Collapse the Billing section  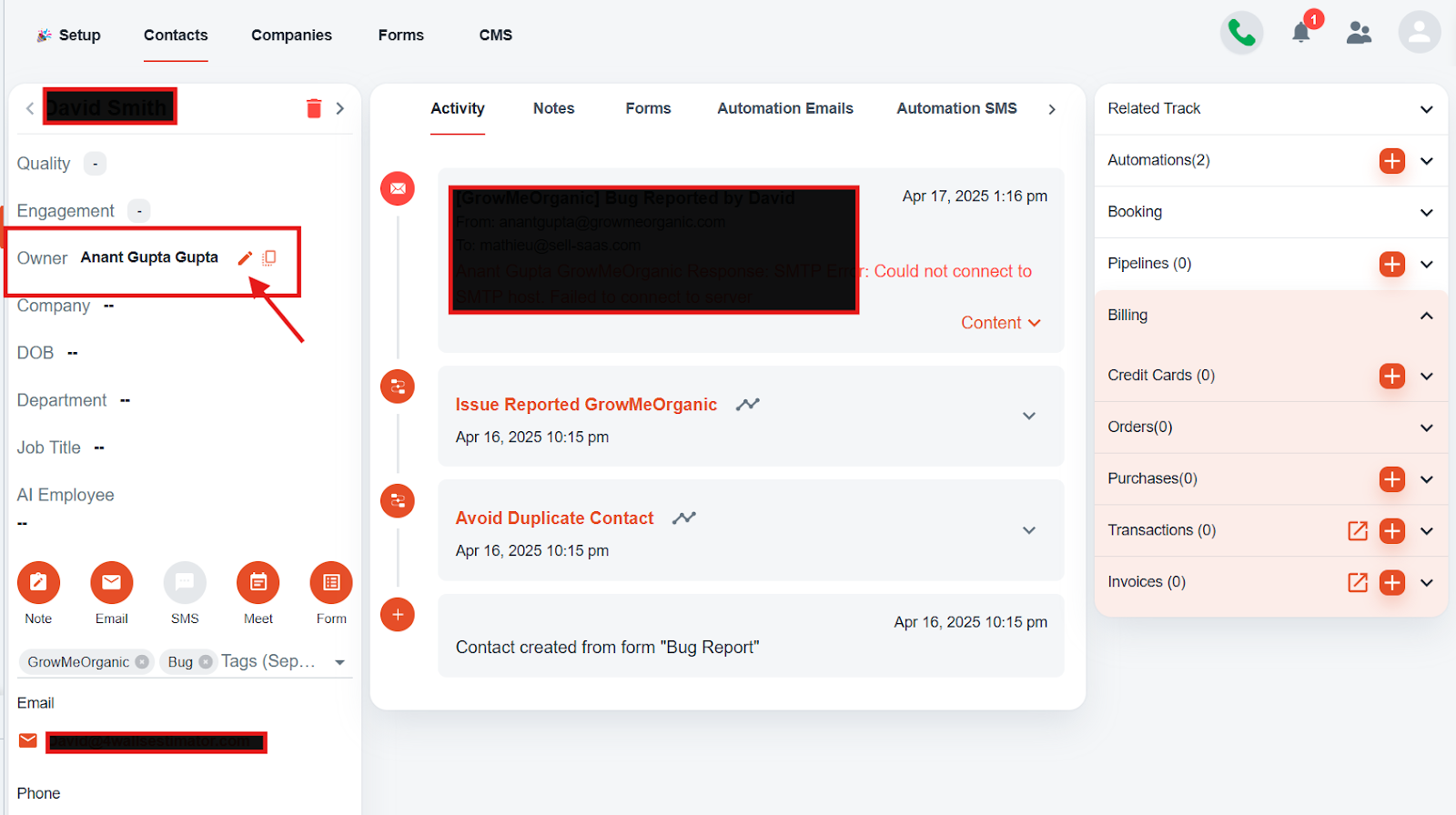pos(1427,316)
